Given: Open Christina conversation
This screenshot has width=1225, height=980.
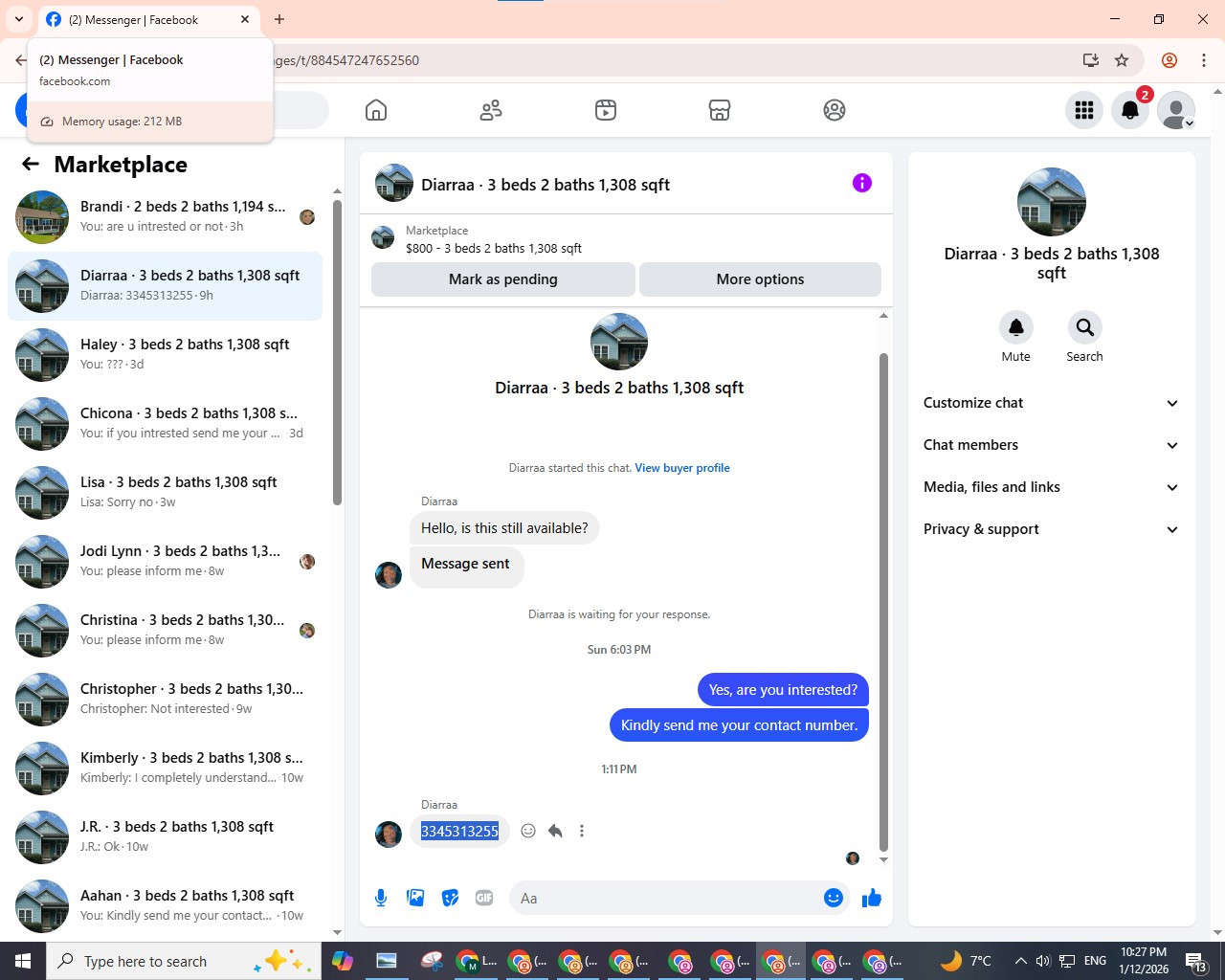Looking at the screenshot, I should point(165,631).
